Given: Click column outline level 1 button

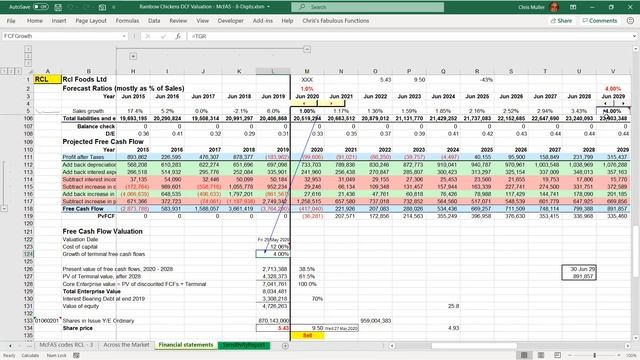Looking at the screenshot, I should pos(28,49).
